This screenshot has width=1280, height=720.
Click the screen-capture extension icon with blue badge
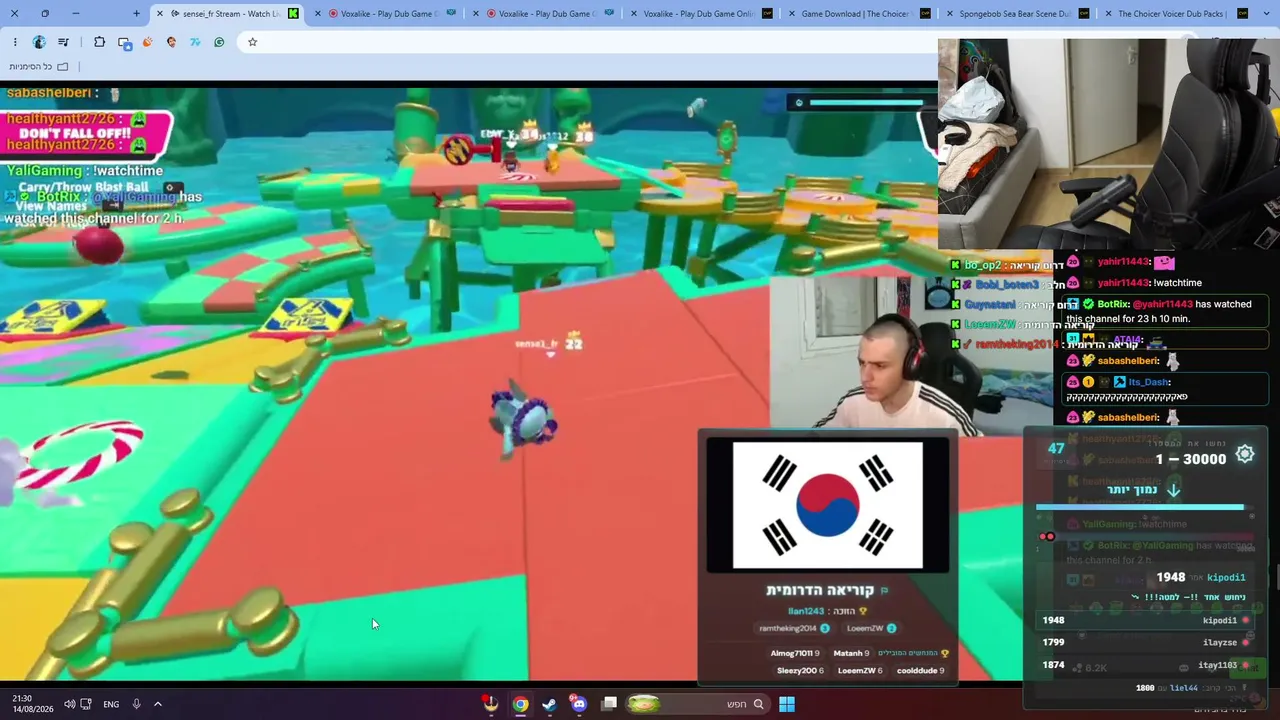[x=124, y=42]
